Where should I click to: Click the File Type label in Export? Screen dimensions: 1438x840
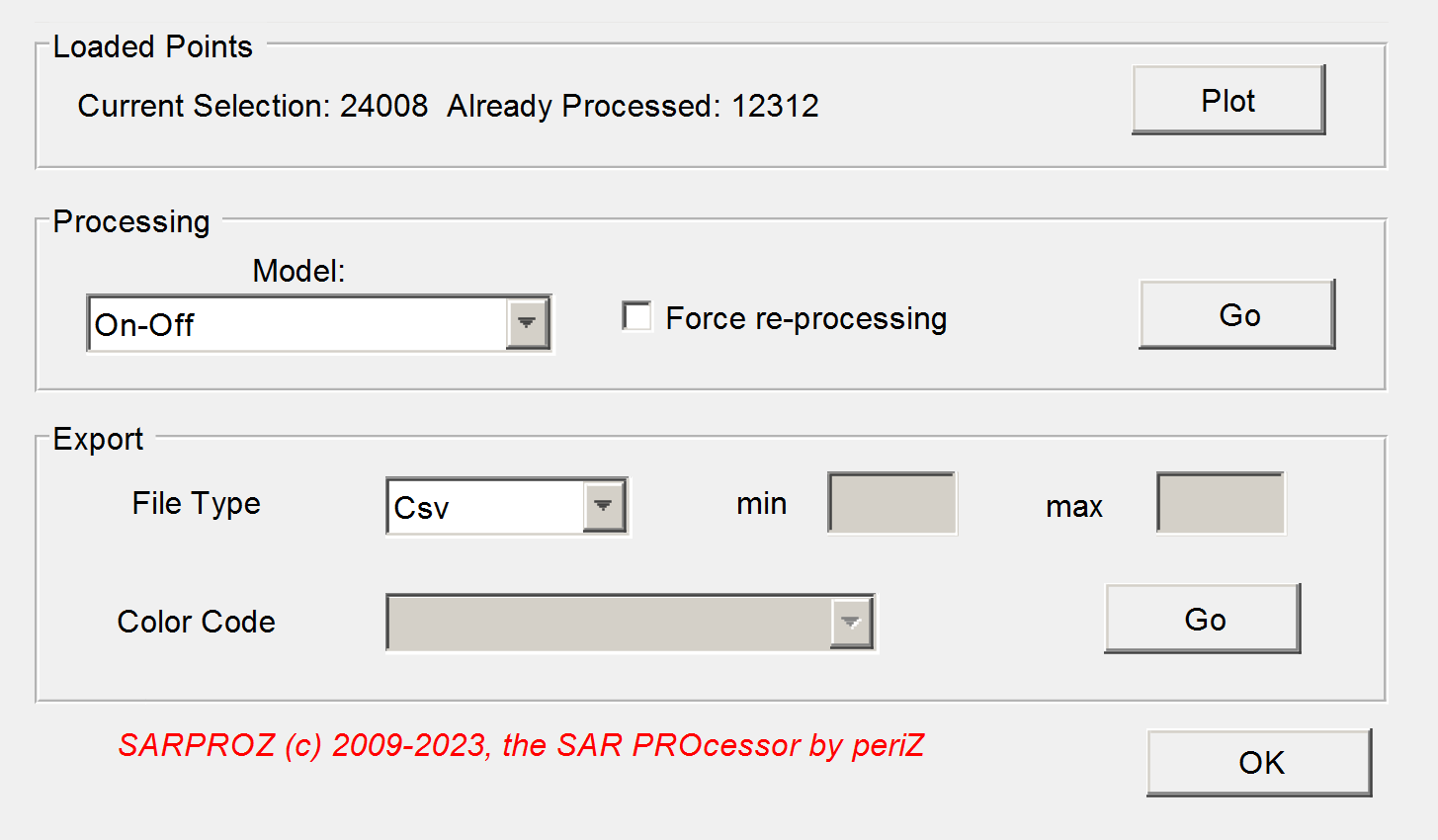coord(197,504)
